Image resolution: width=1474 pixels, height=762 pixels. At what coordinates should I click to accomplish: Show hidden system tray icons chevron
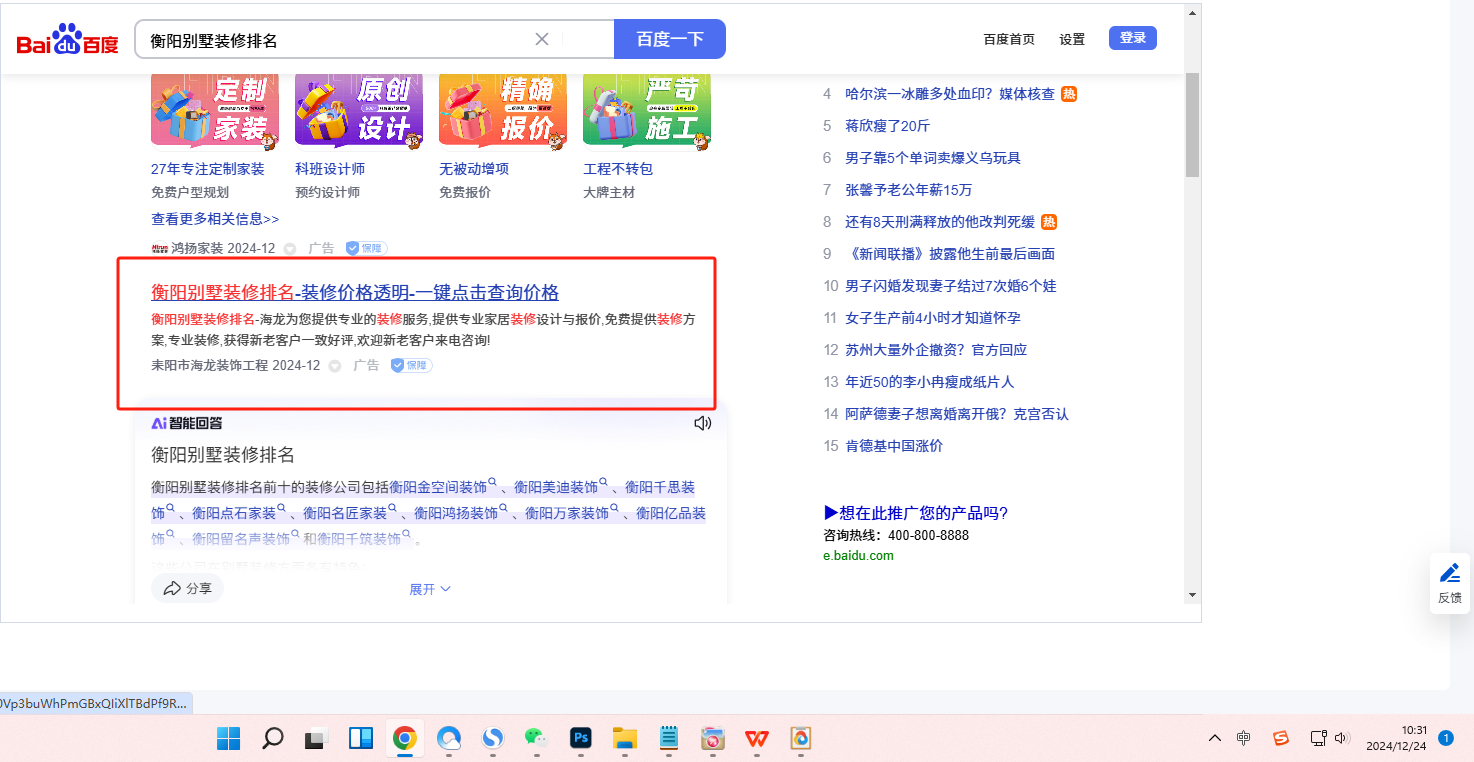[x=1214, y=738]
